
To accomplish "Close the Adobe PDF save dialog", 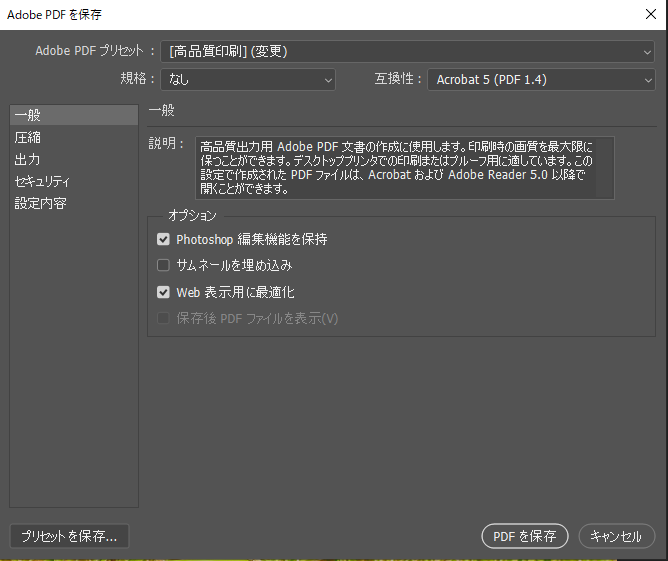I will [x=650, y=14].
